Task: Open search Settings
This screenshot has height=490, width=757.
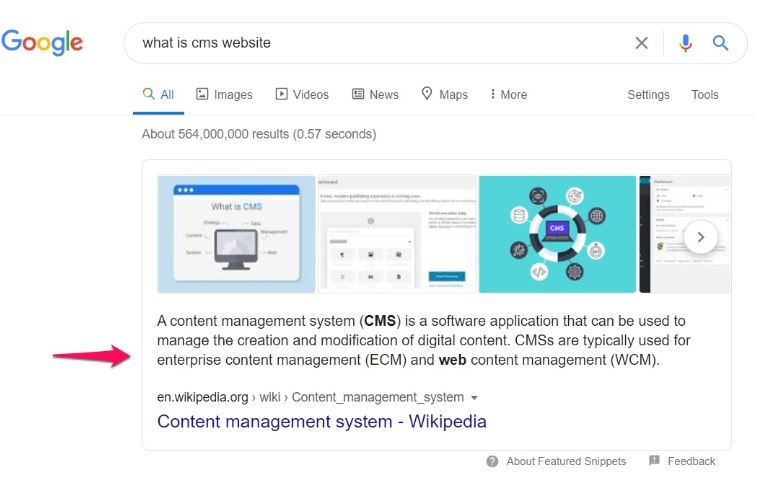Action: [x=648, y=95]
